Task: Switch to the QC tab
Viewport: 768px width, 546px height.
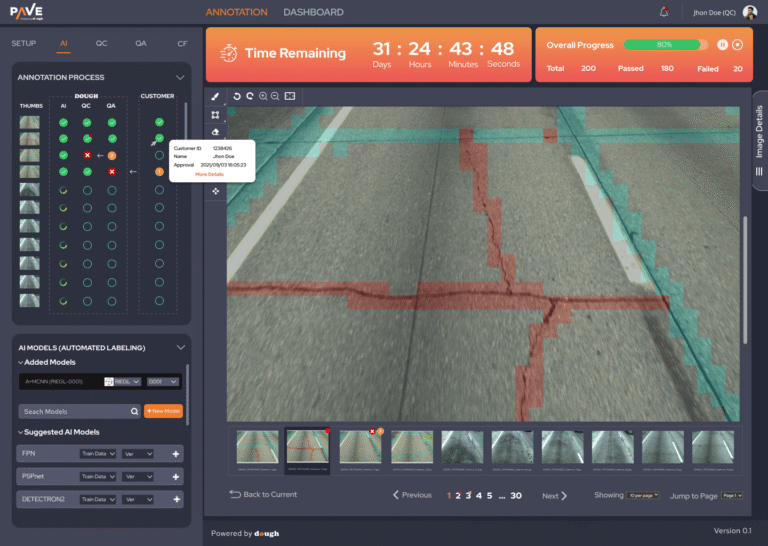Action: tap(101, 44)
